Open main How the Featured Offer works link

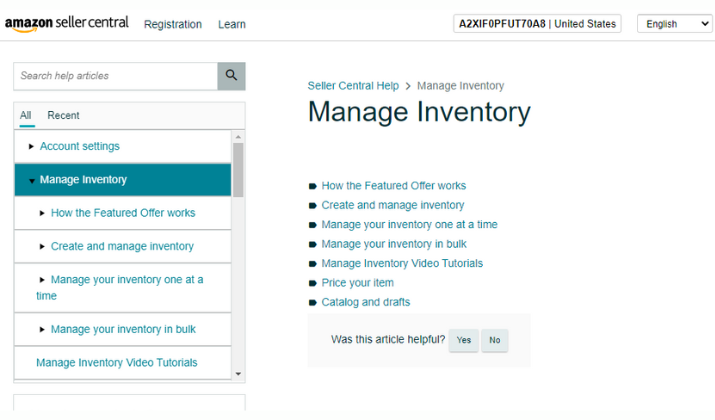point(394,186)
